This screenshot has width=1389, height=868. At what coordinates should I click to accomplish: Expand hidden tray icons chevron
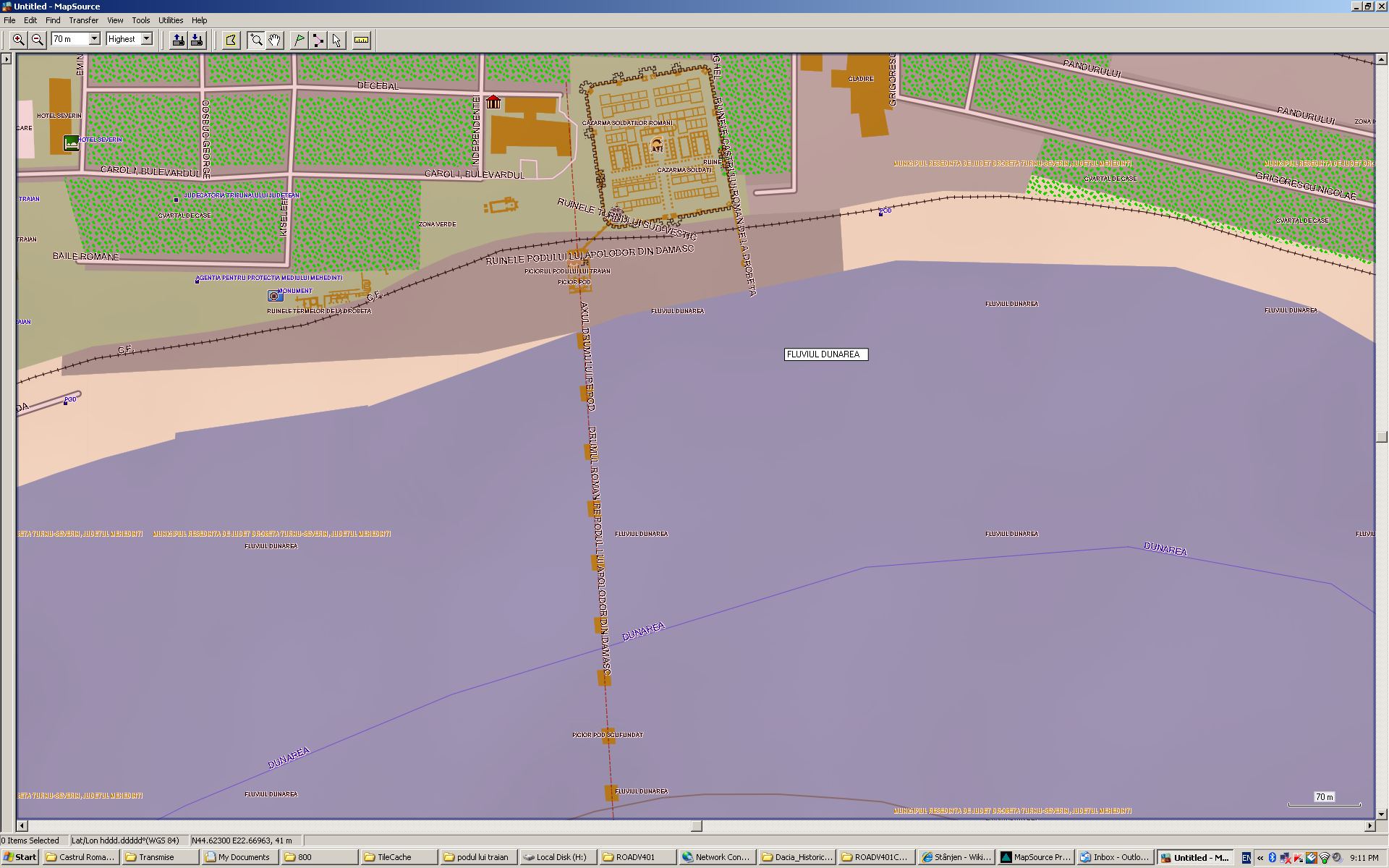click(1260, 857)
